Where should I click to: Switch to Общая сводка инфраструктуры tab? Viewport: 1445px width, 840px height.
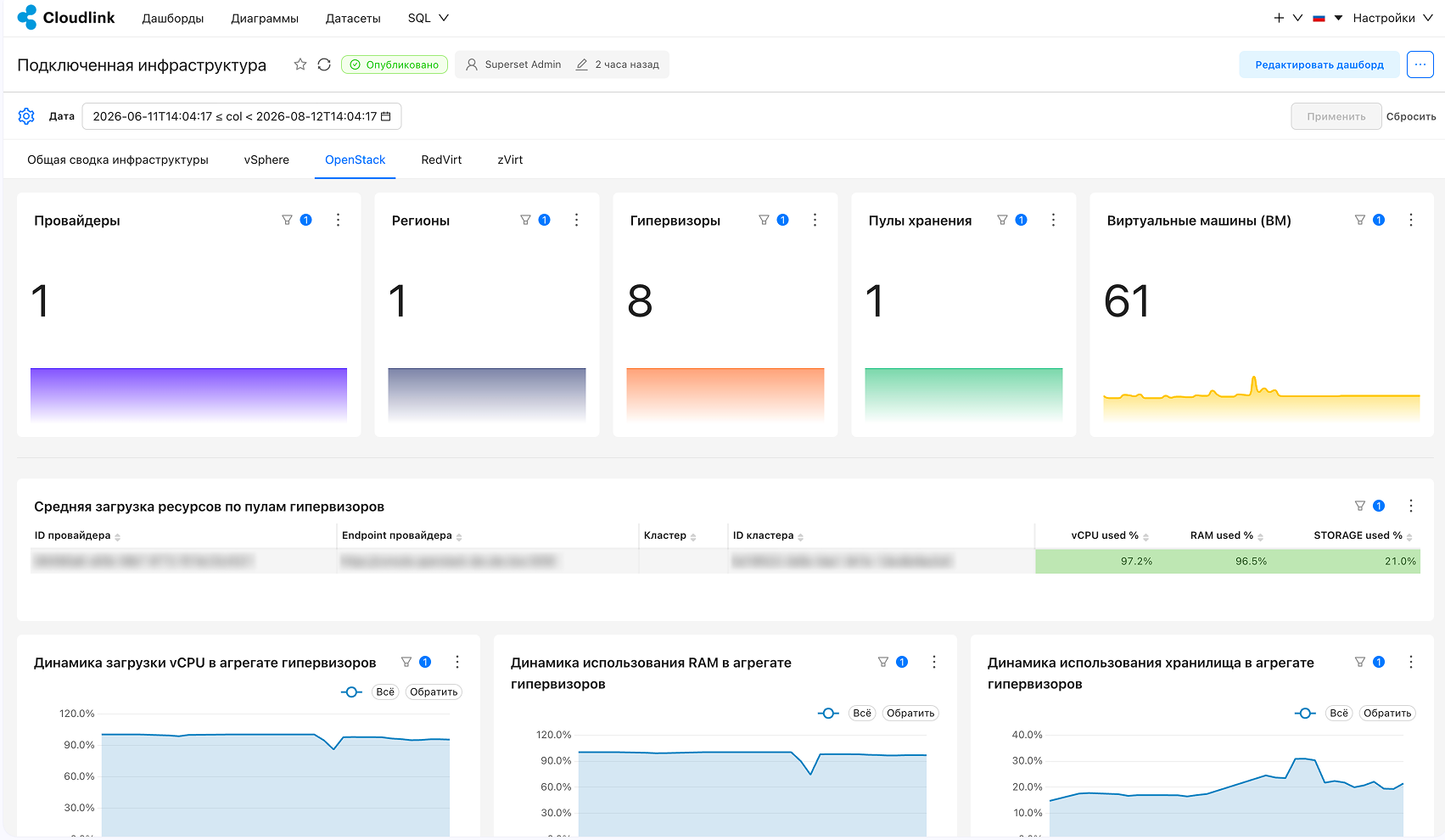118,160
